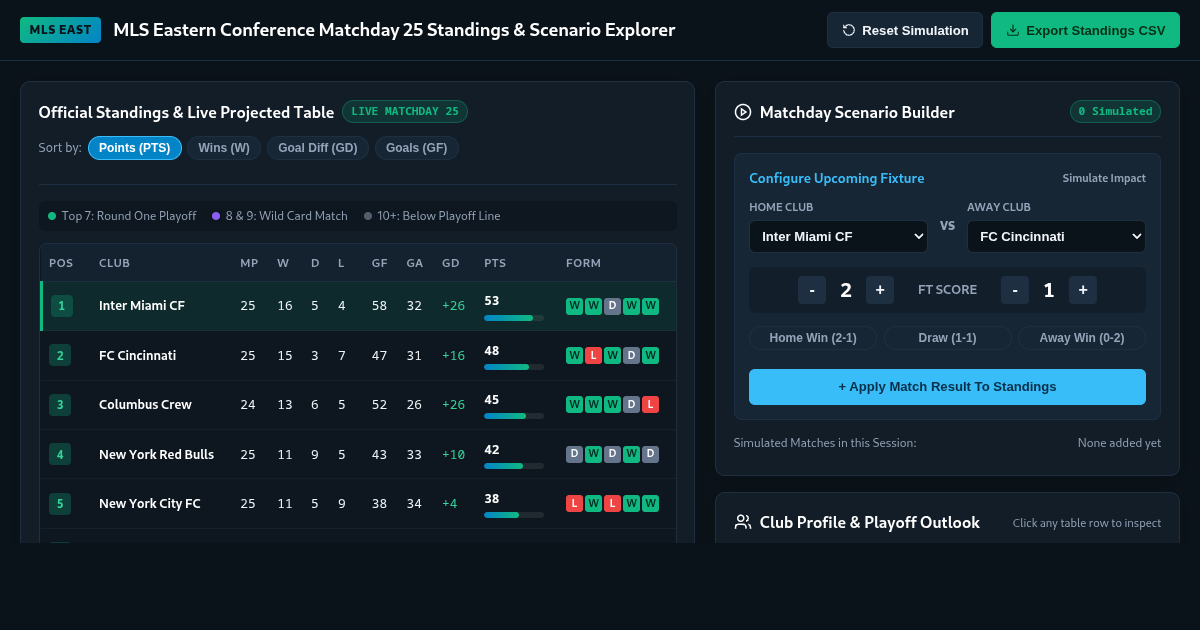The image size is (1200, 630).
Task: Click the Reset Simulation button
Action: (905, 30)
